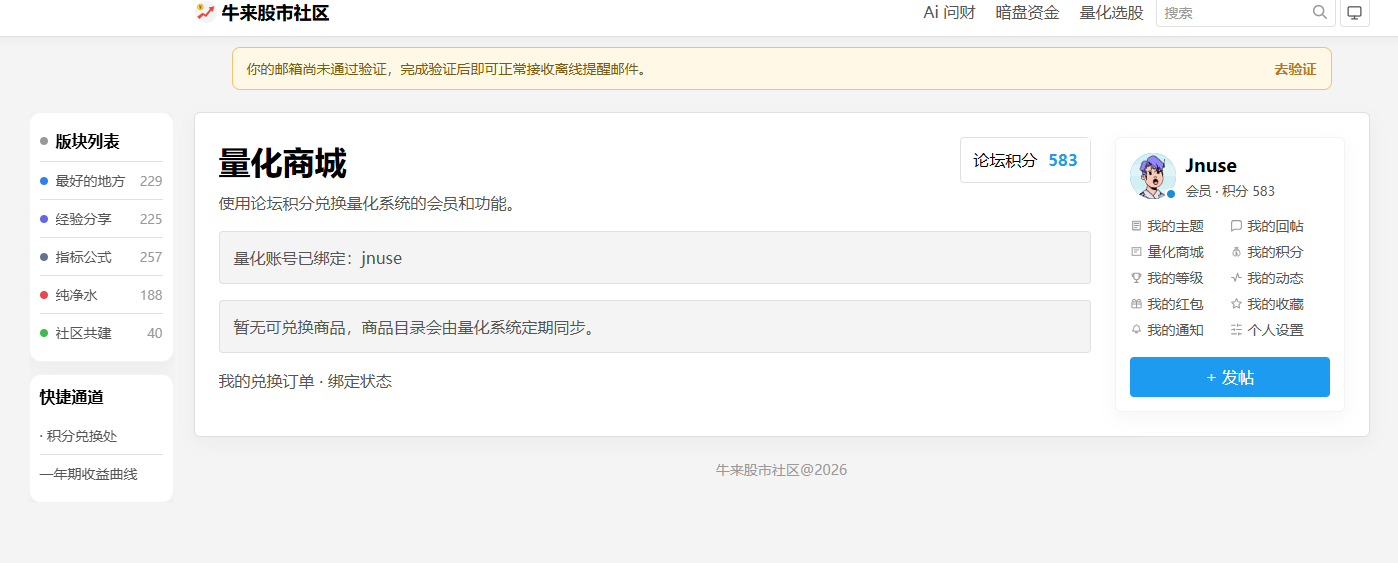Click the 我的通知 bell icon
Viewport: 1398px width, 563px height.
(1136, 330)
